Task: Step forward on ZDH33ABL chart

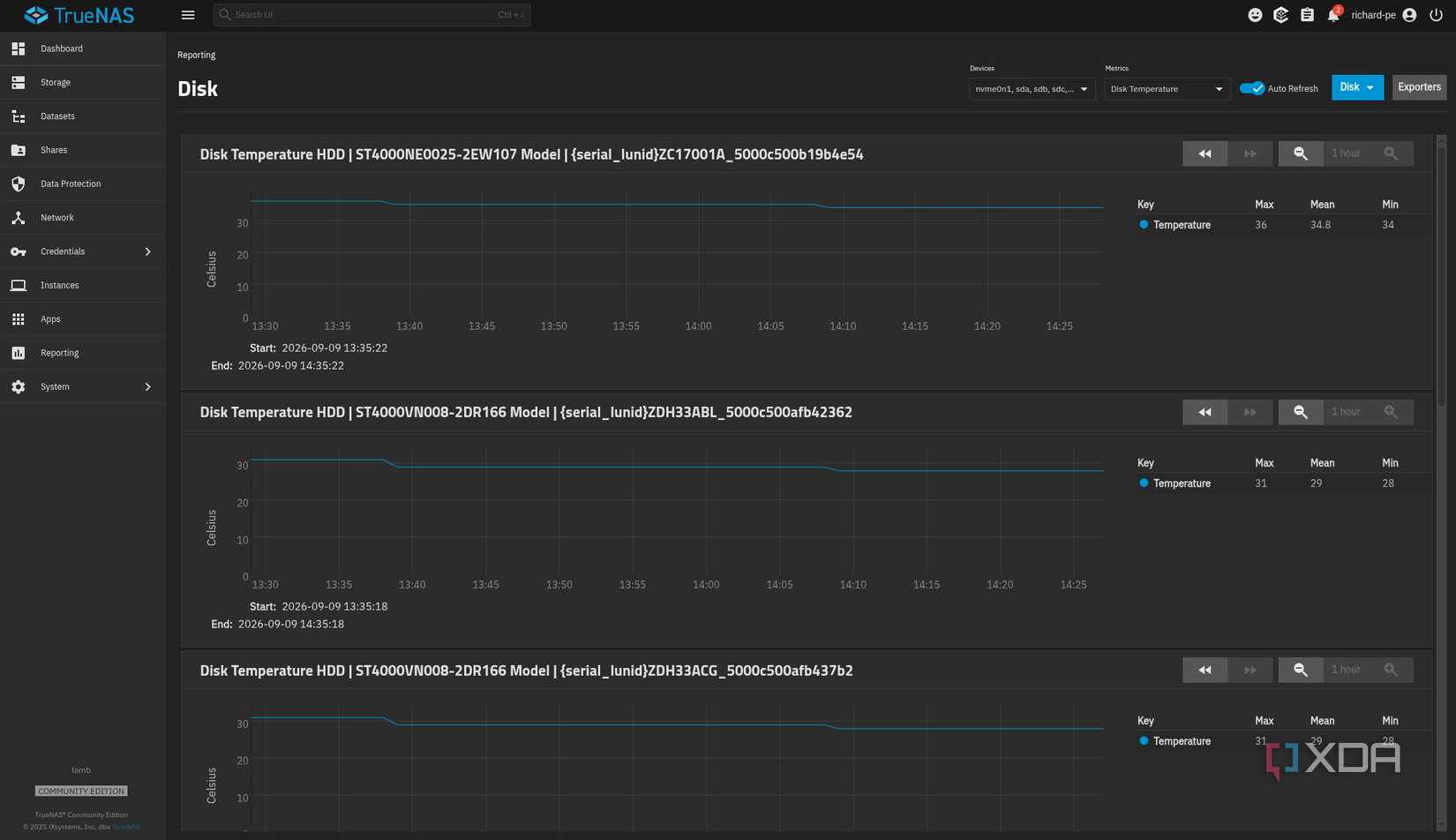Action: tap(1250, 412)
